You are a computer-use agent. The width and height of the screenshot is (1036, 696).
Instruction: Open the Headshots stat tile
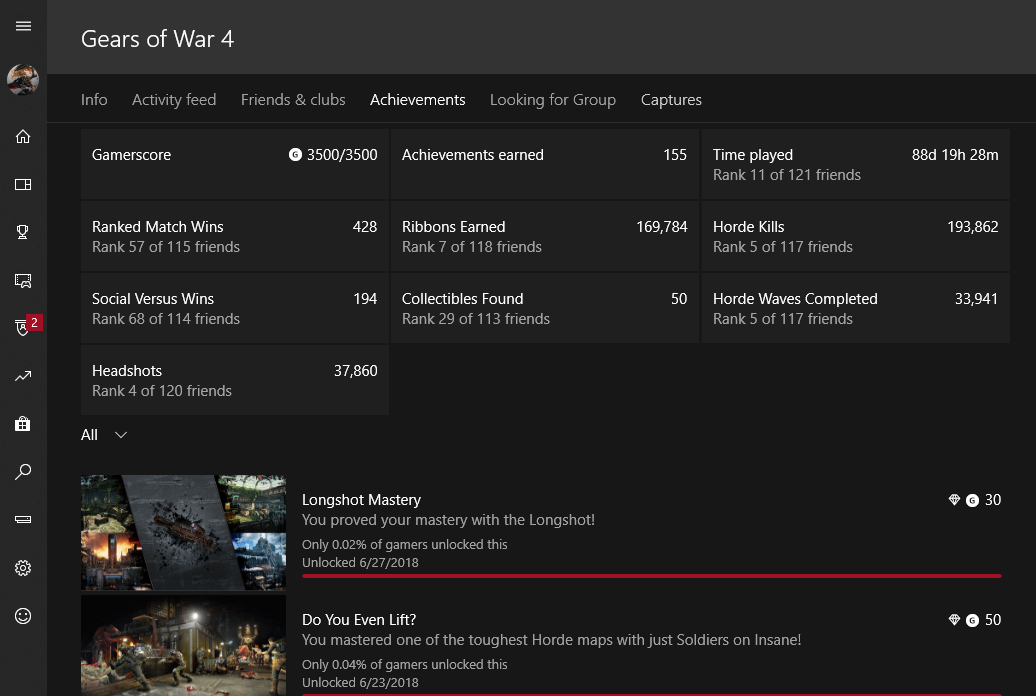pos(234,380)
